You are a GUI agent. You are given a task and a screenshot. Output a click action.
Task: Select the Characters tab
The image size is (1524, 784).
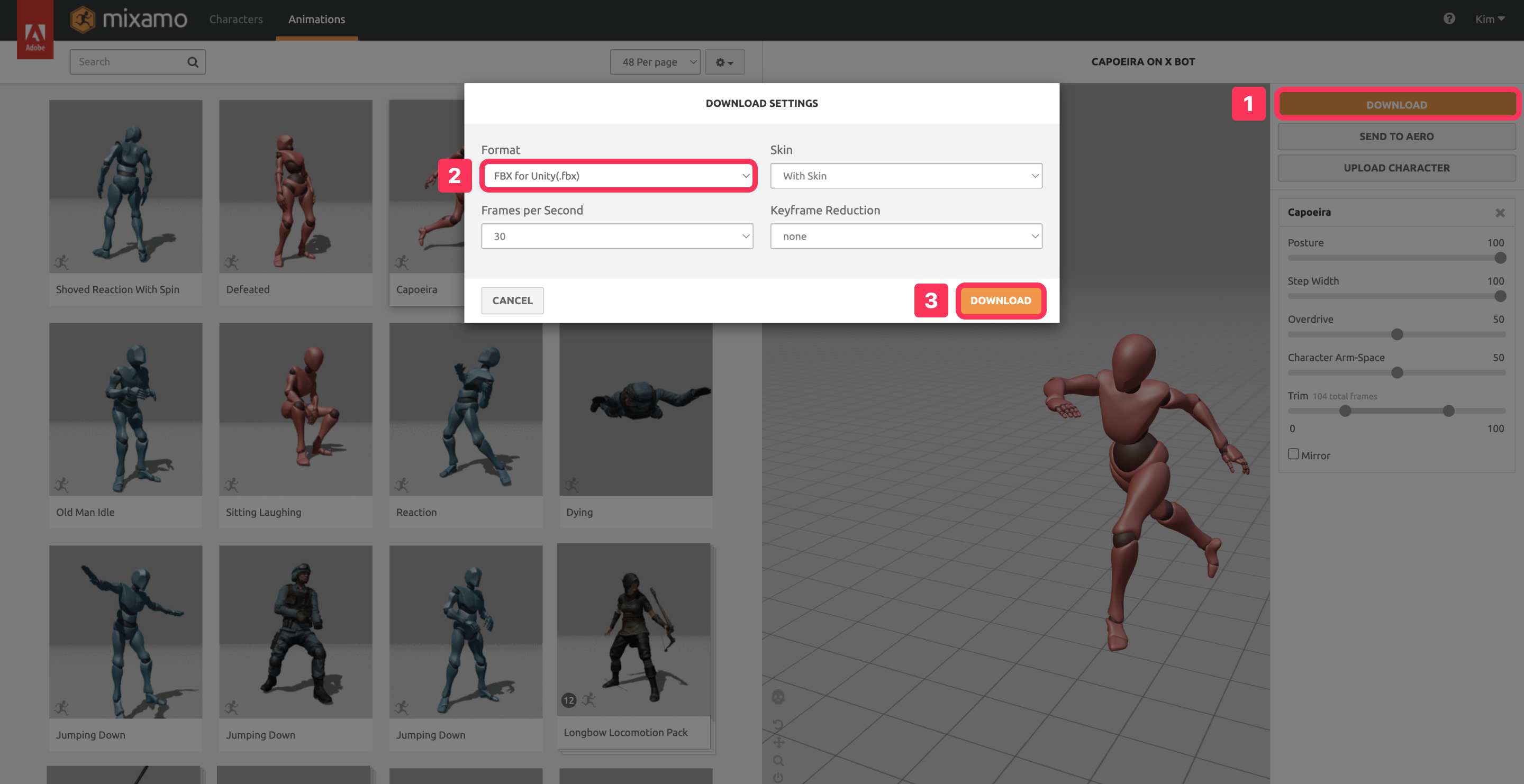click(236, 18)
